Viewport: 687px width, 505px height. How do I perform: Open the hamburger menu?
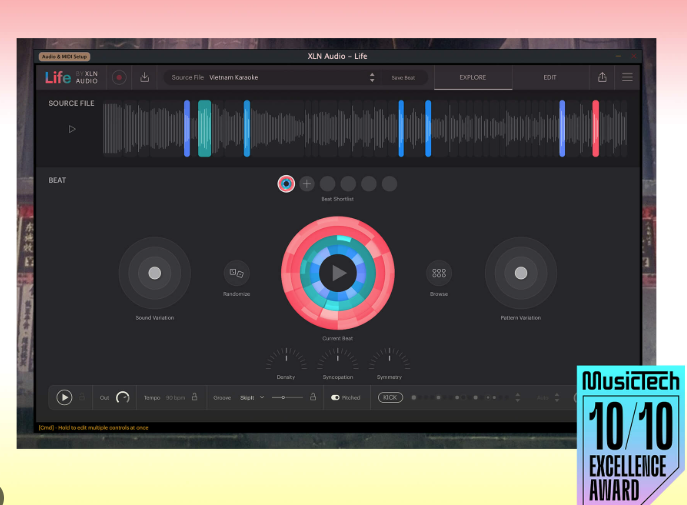(x=627, y=78)
